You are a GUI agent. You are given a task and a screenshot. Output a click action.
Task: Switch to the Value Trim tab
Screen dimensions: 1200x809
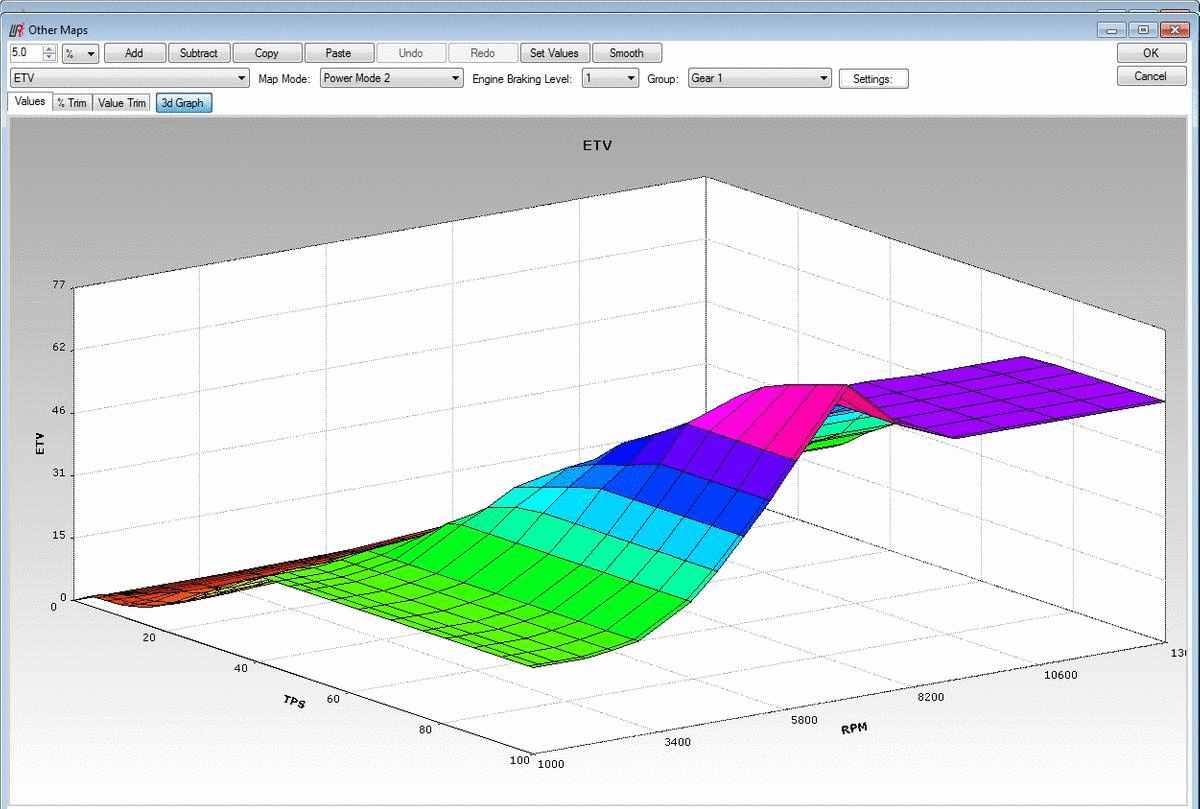pos(122,103)
